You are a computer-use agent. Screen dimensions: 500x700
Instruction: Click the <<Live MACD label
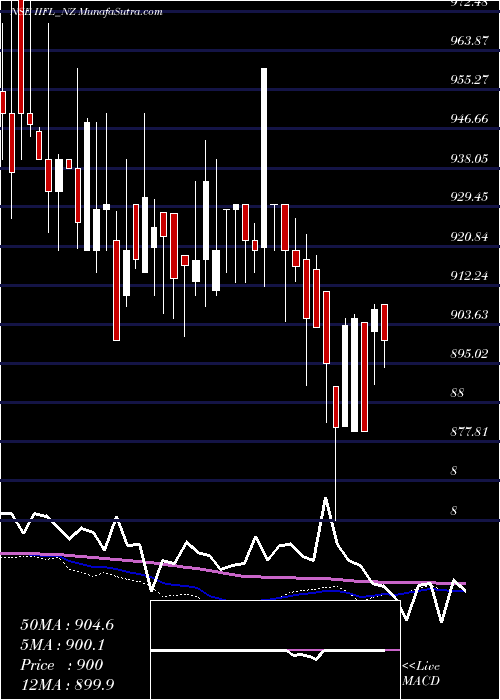pyautogui.click(x=421, y=674)
